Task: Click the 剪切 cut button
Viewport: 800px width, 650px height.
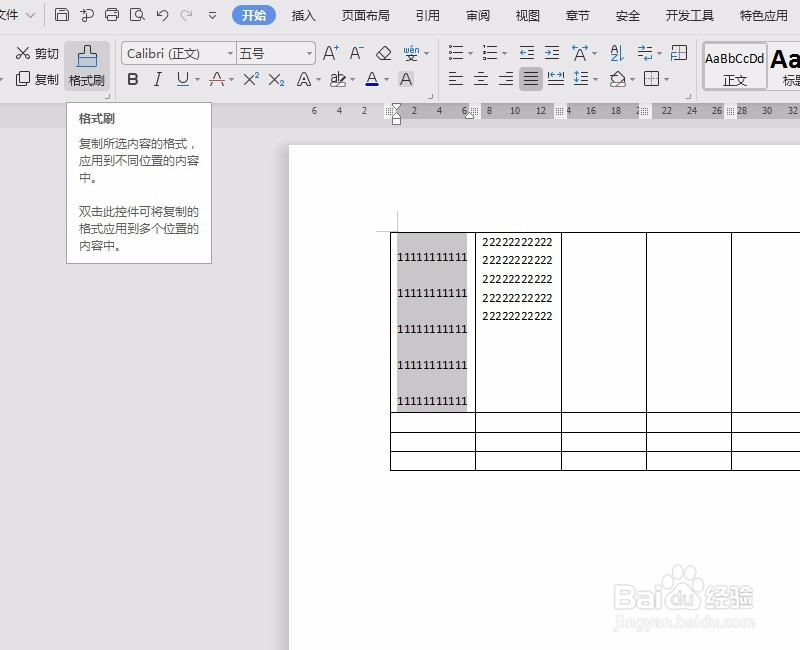Action: [x=36, y=52]
